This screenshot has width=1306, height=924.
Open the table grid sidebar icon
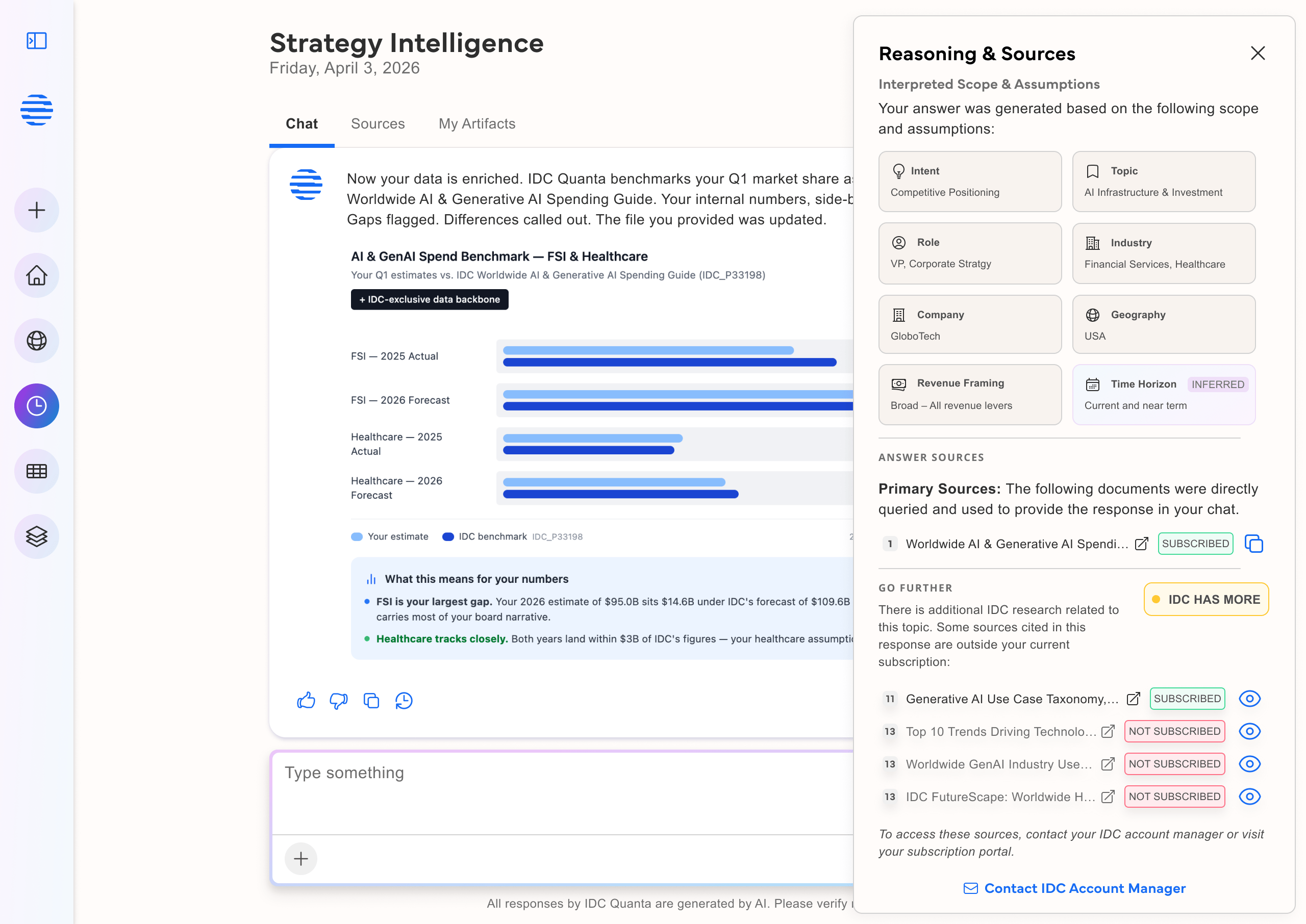[36, 471]
